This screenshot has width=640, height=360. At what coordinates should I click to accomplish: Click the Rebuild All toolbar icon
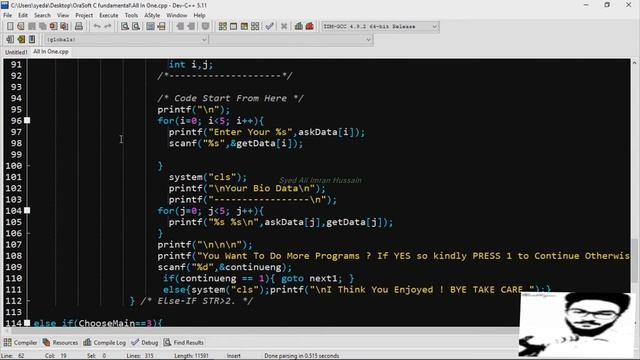point(255,27)
